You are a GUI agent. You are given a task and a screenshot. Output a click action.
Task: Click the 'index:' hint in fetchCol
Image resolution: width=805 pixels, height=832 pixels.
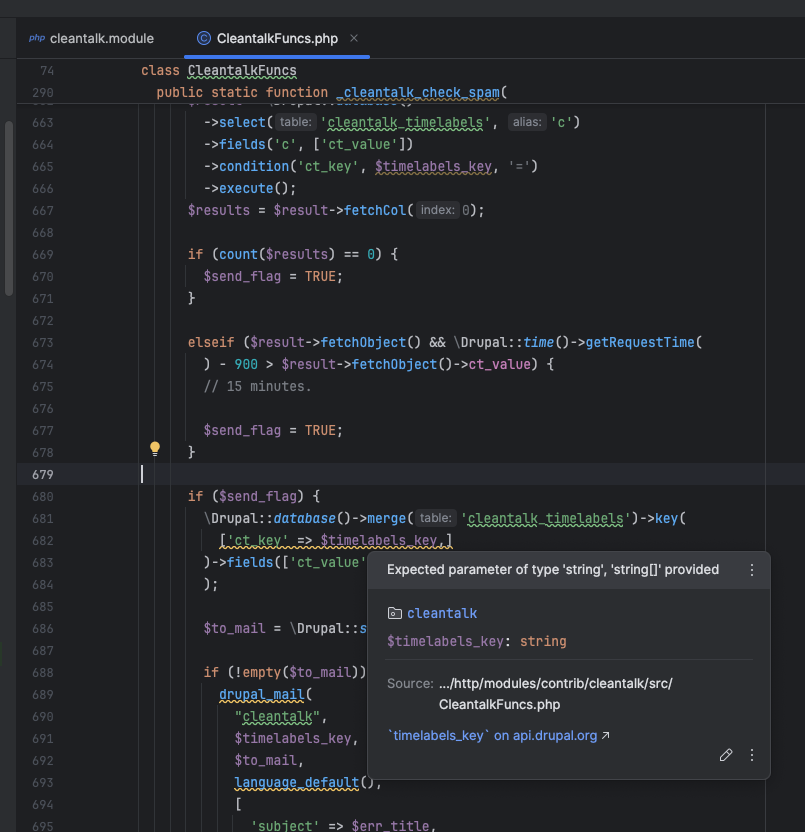(437, 210)
